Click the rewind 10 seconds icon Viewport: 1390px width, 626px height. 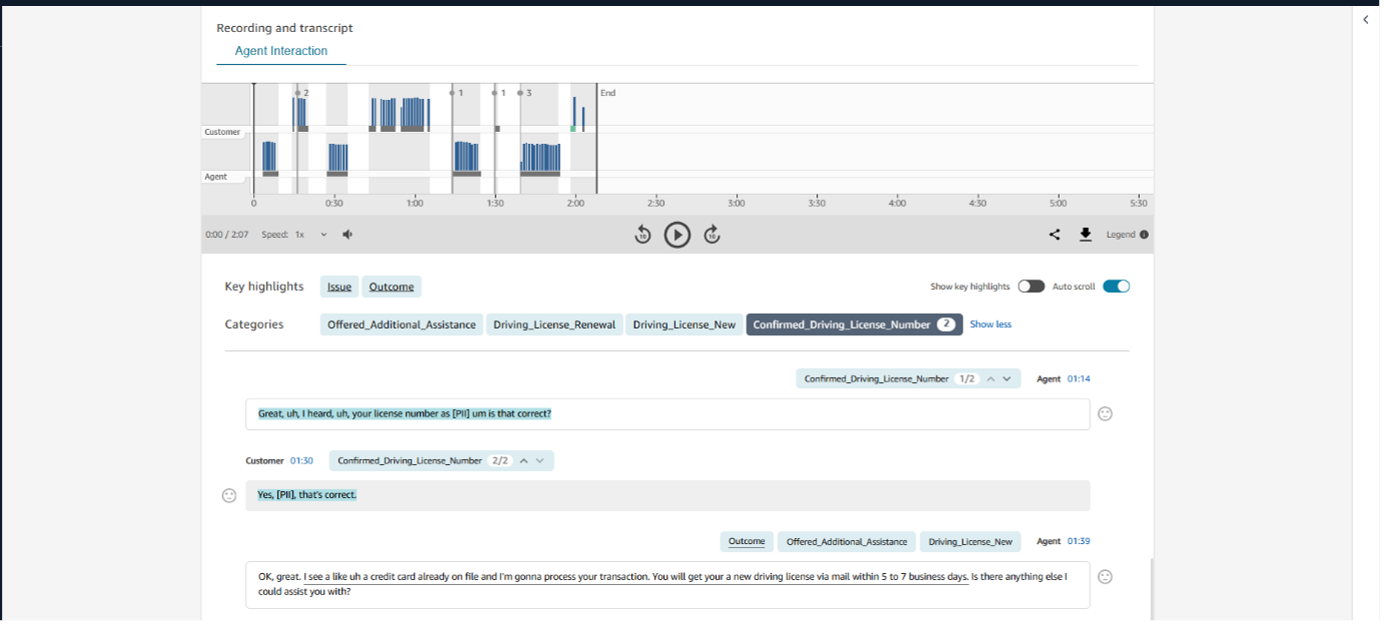(x=643, y=235)
